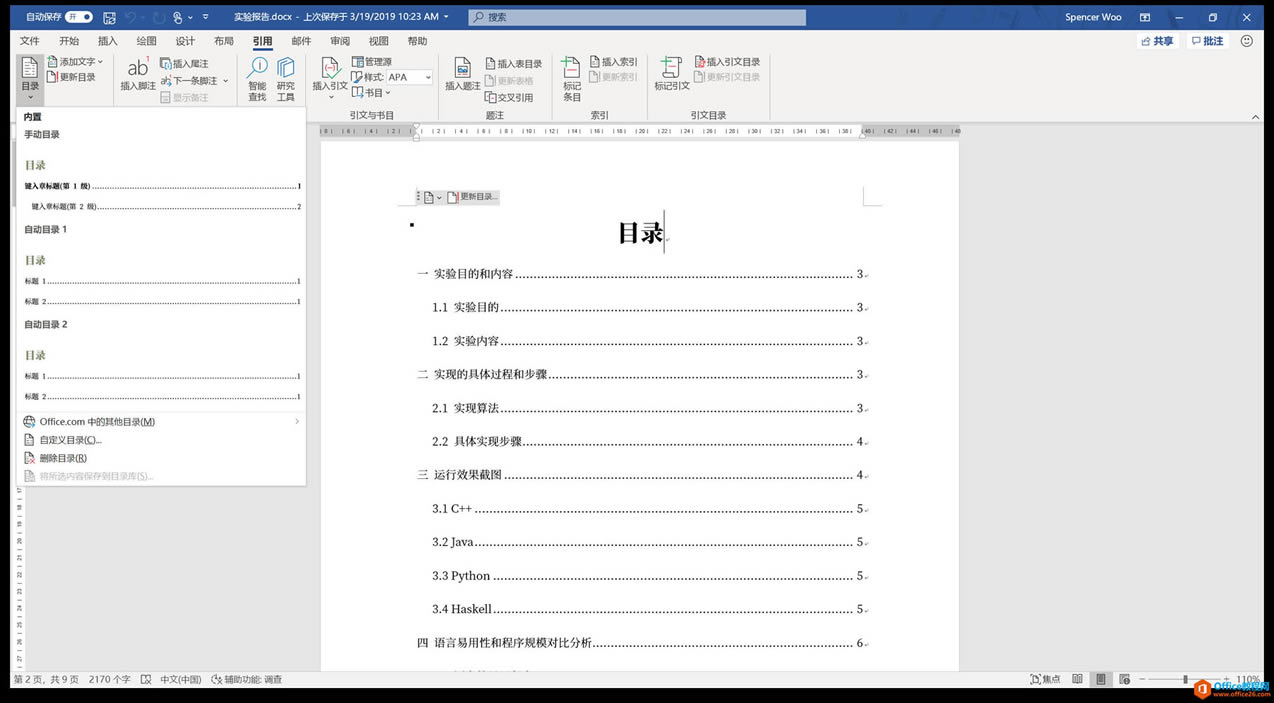1274x703 pixels.
Task: Switch to read mode view toggle
Action: point(1077,679)
